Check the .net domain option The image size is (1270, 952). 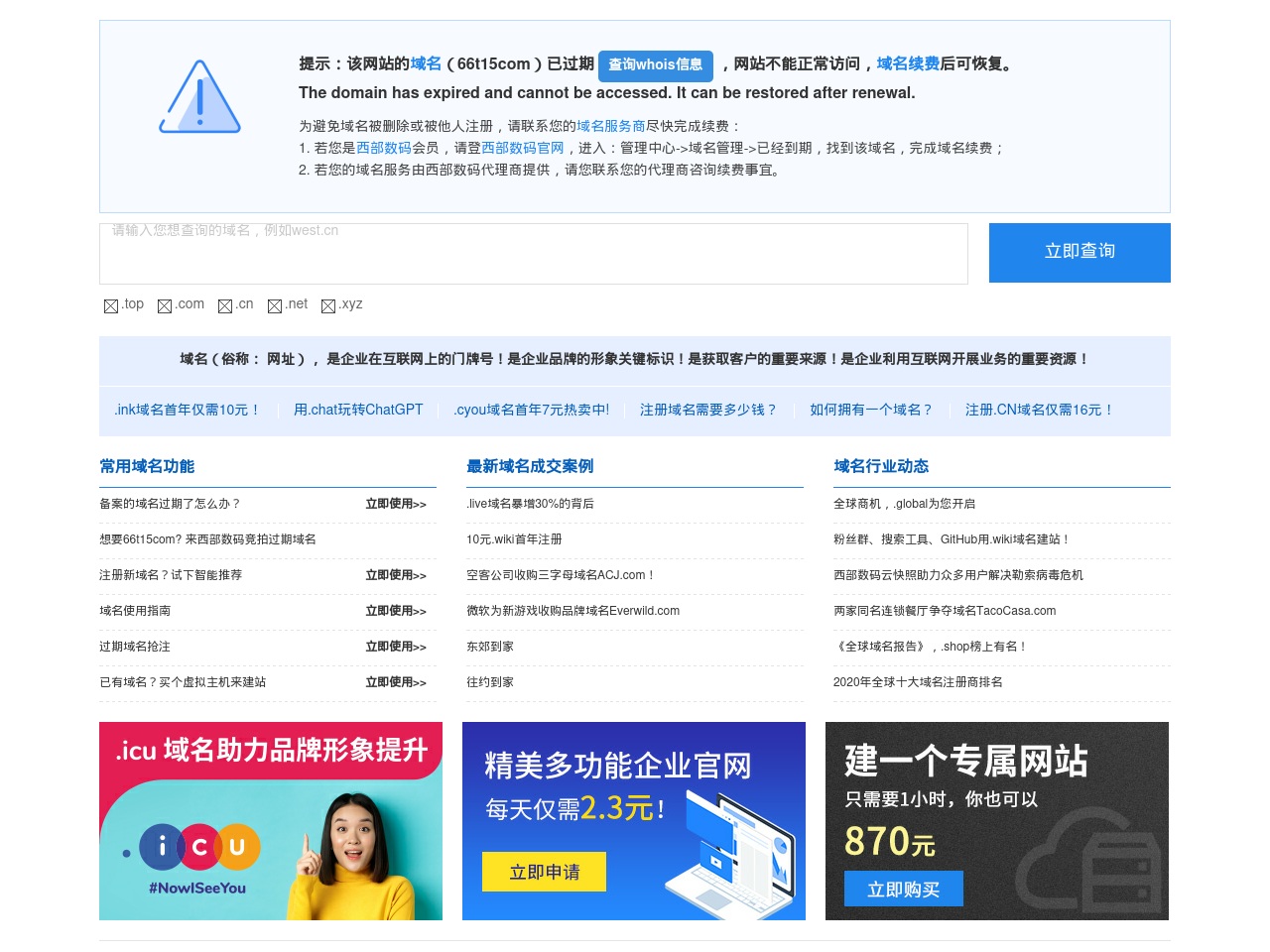coord(275,305)
